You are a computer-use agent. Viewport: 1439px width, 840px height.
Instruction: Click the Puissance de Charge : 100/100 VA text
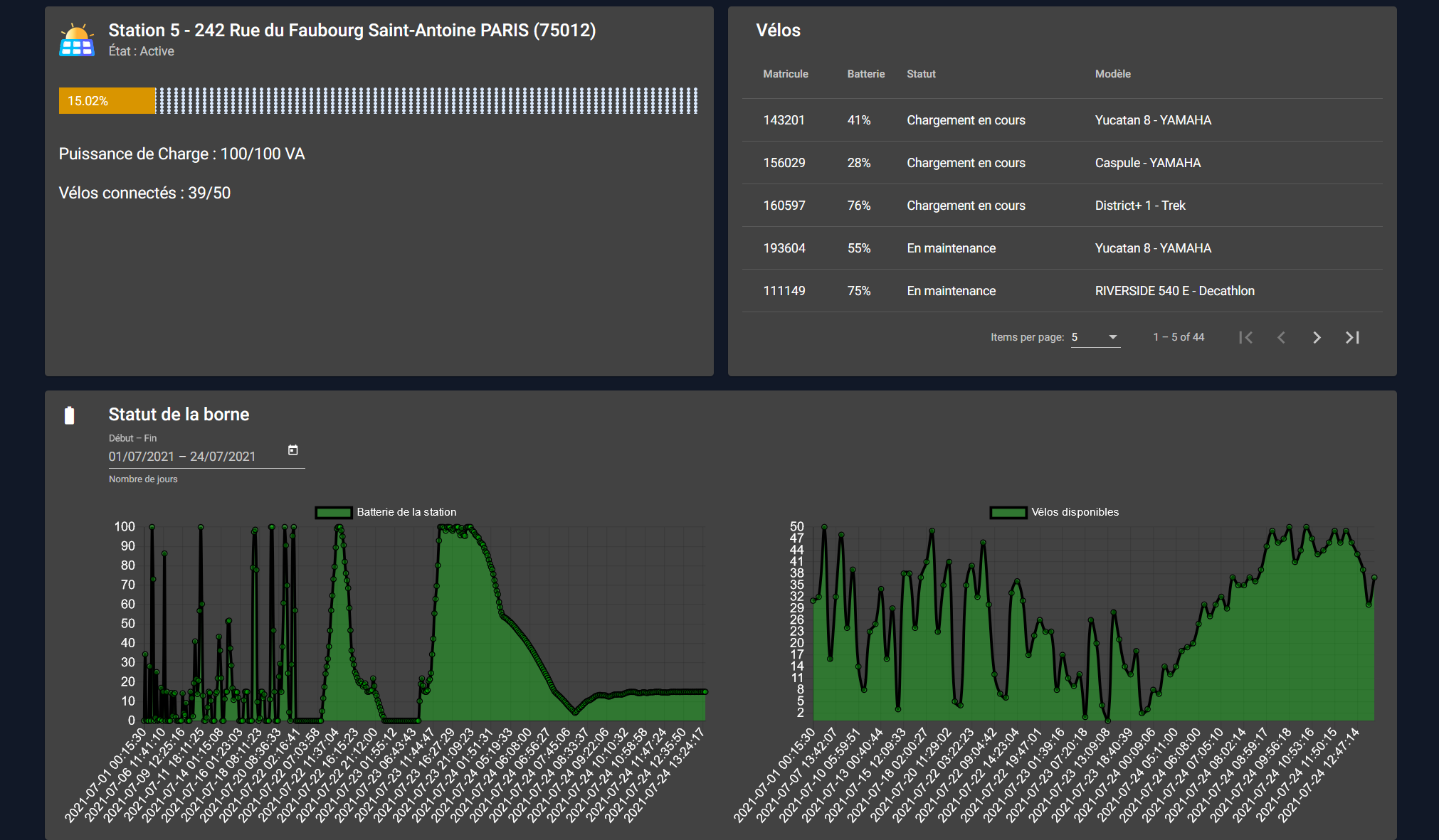pos(182,154)
